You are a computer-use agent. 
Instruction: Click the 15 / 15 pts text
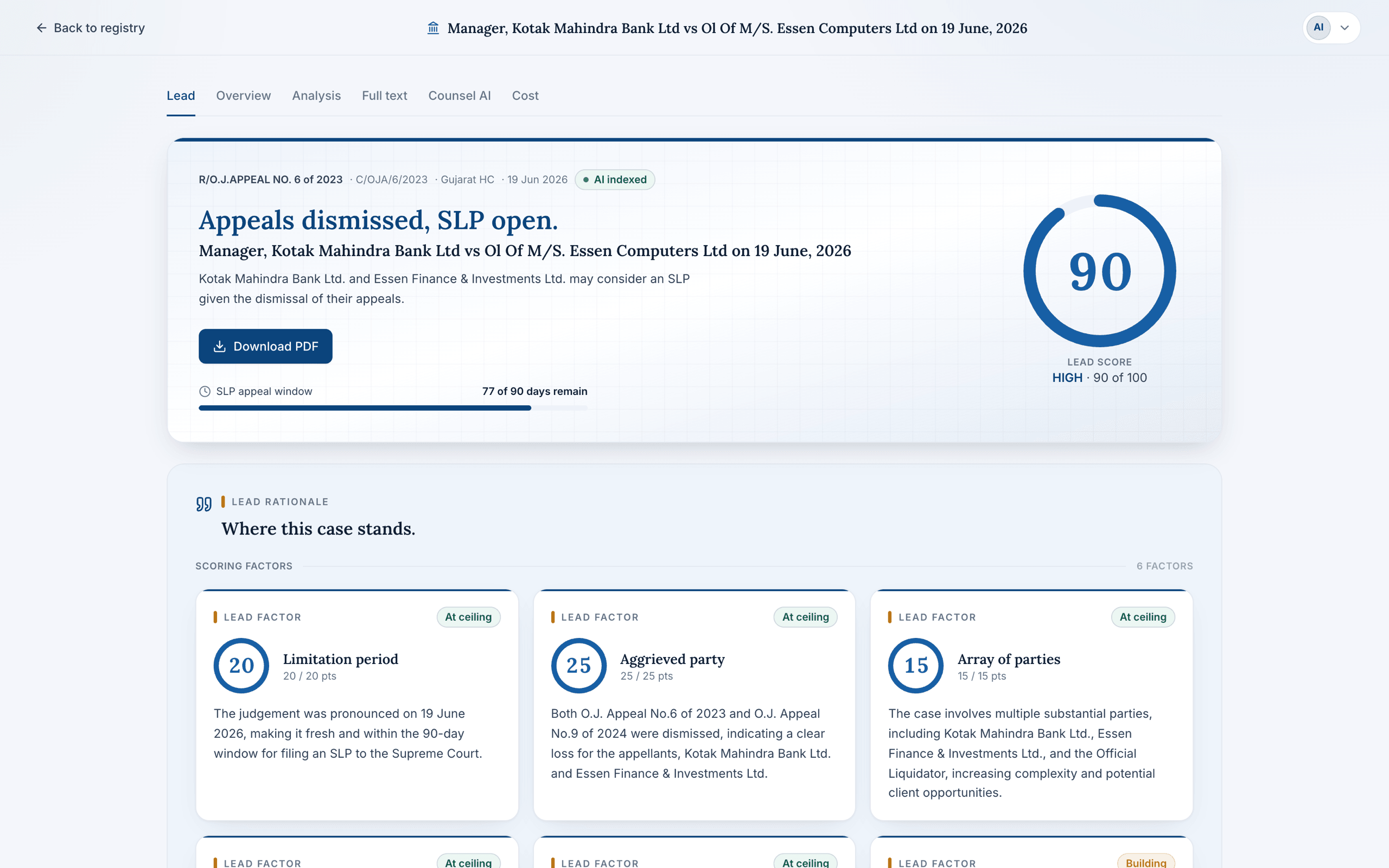(x=982, y=676)
